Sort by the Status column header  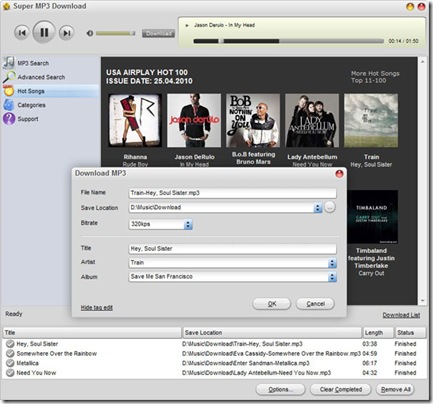(x=410, y=332)
